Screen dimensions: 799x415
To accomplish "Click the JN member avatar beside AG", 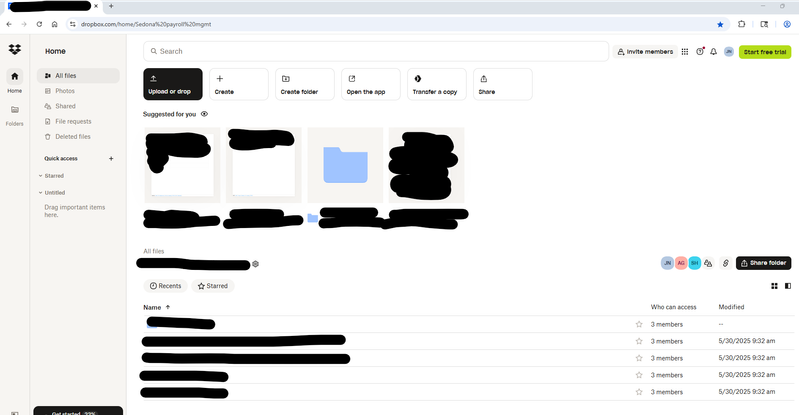I will pyautogui.click(x=667, y=263).
